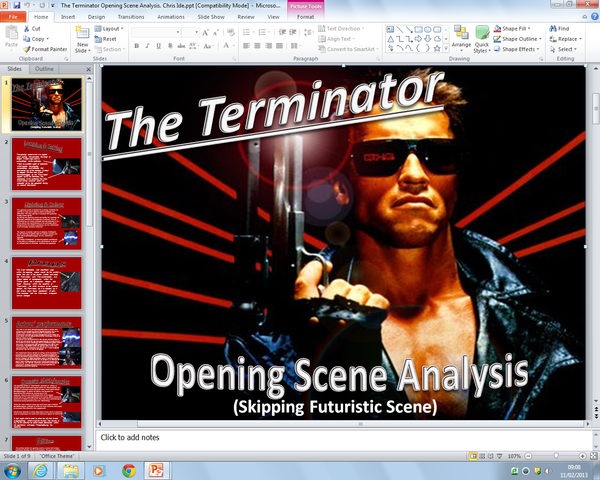Toggle Italic formatting

tap(147, 46)
